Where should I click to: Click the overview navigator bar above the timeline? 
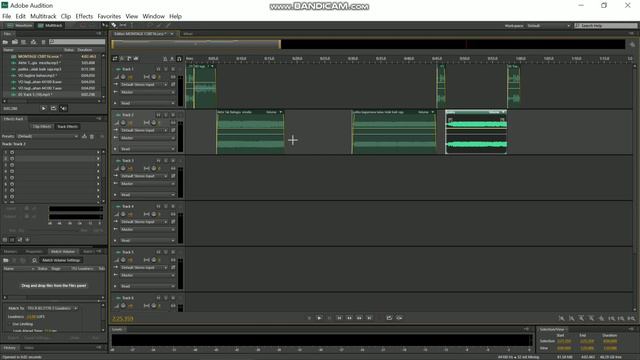tap(369, 44)
